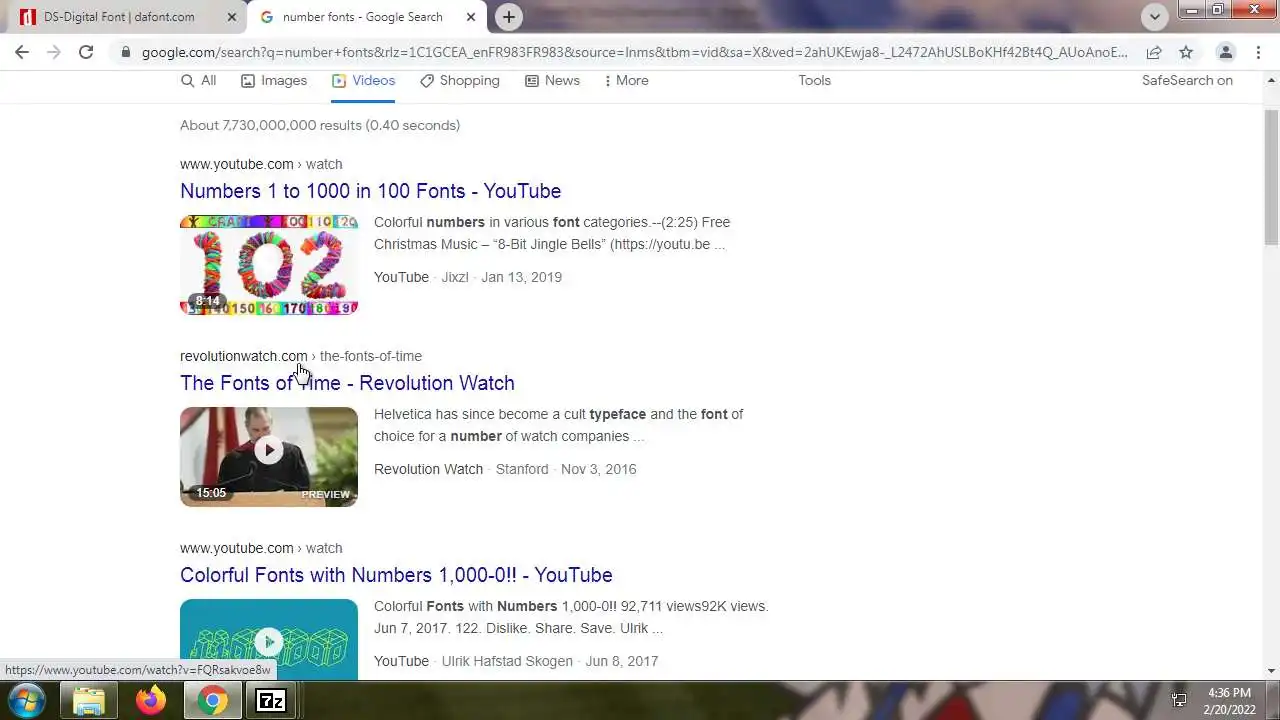Open 7-Zip from the taskbar
The width and height of the screenshot is (1280, 720).
pos(271,701)
